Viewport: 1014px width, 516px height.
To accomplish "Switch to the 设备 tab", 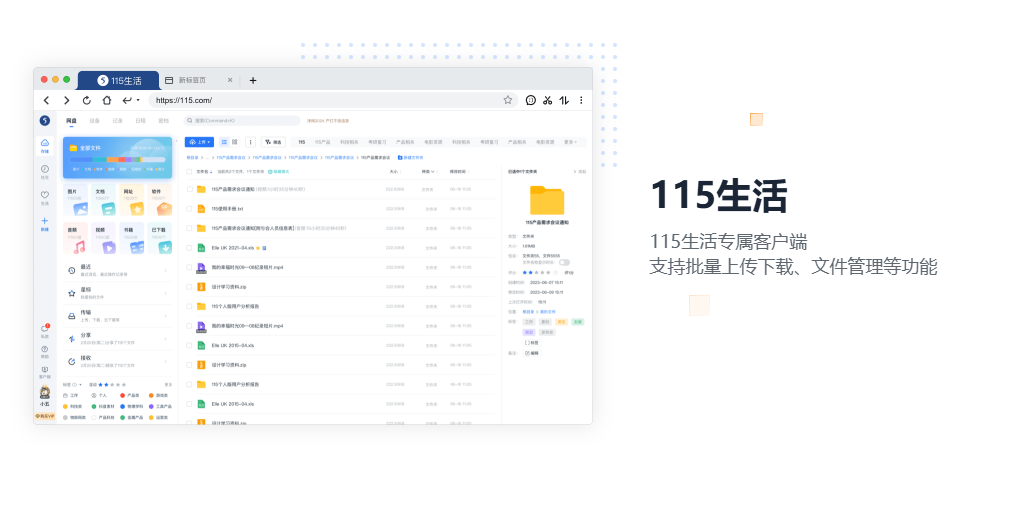I will tap(94, 121).
